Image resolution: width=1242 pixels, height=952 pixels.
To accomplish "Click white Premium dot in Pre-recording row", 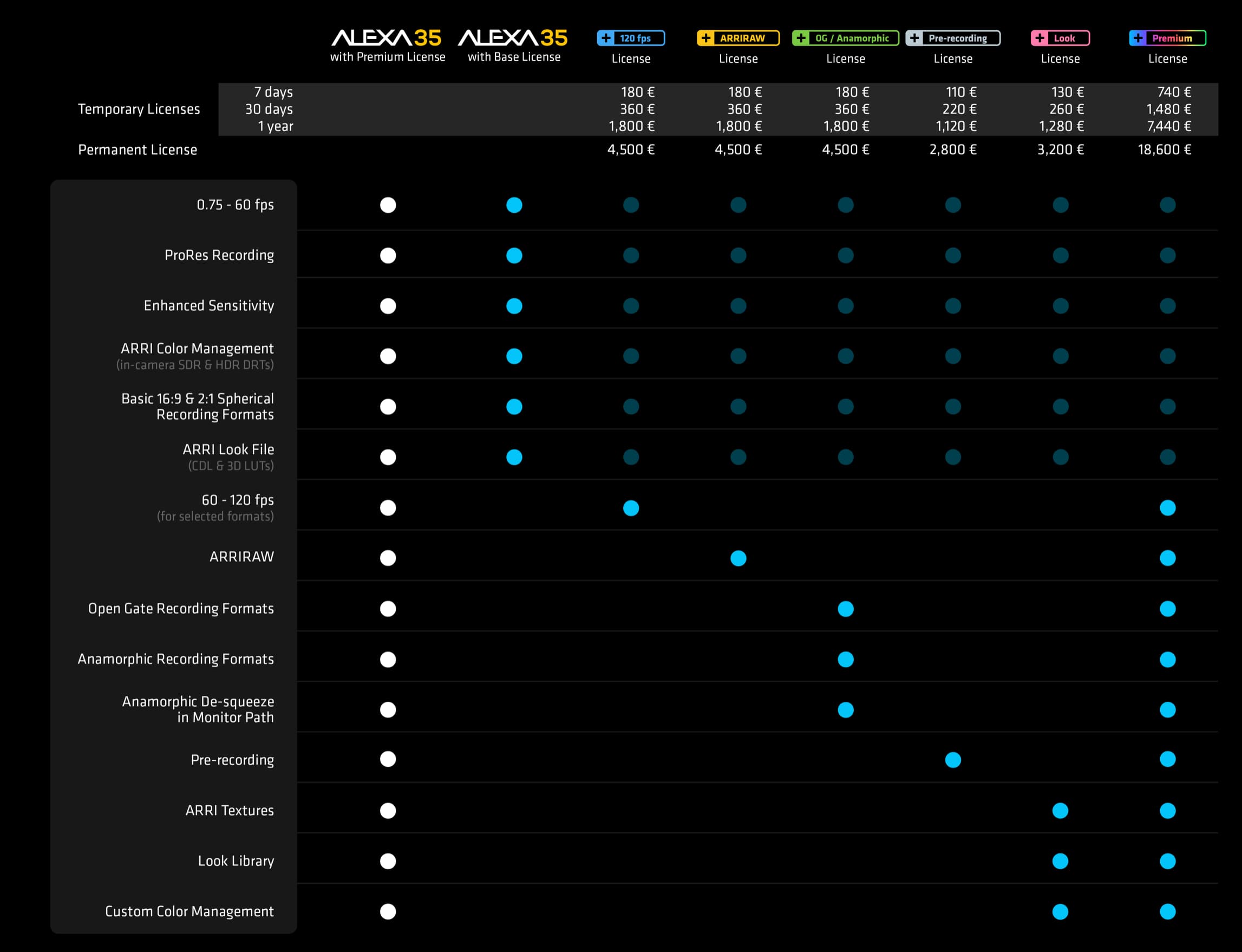I will [388, 759].
